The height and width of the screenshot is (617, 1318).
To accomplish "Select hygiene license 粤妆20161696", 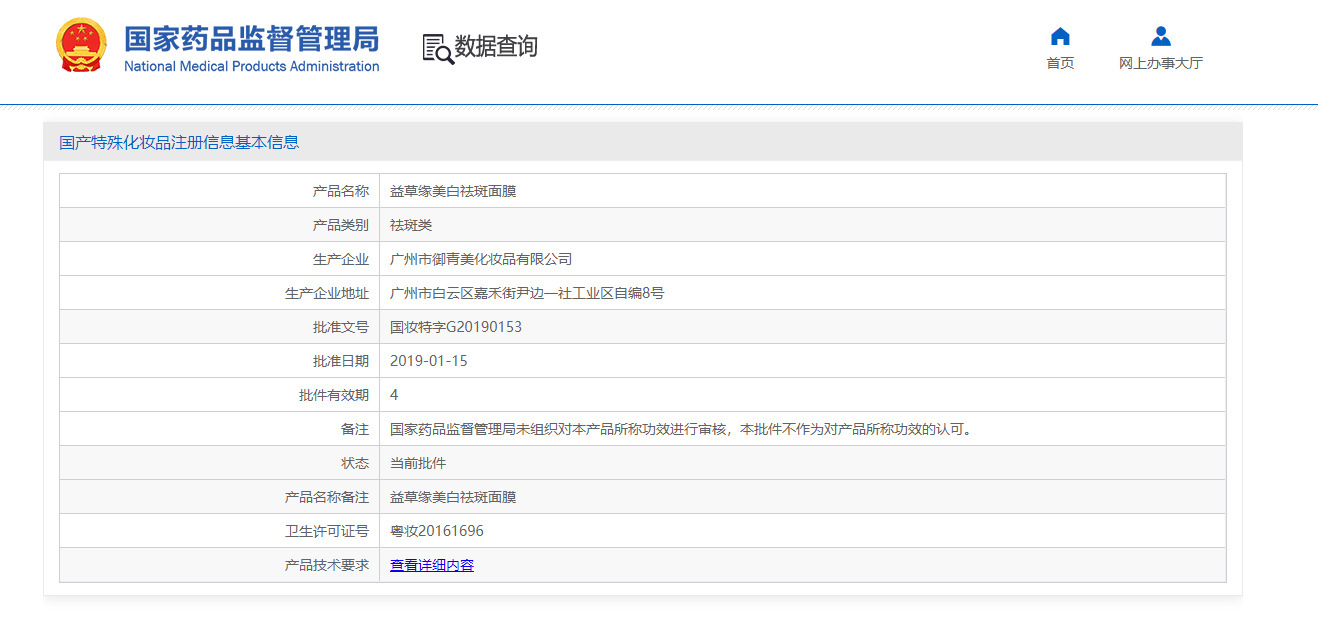I will pyautogui.click(x=437, y=531).
